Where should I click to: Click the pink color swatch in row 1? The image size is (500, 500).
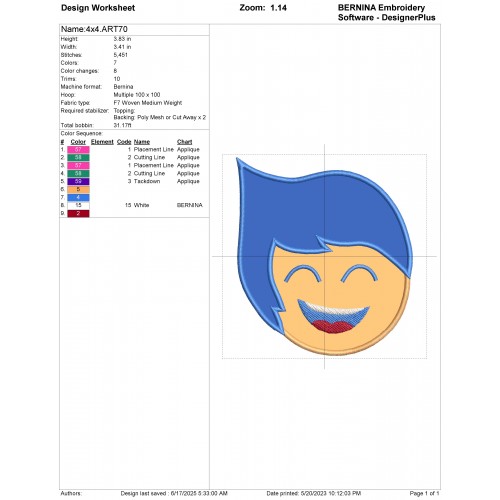(x=78, y=150)
